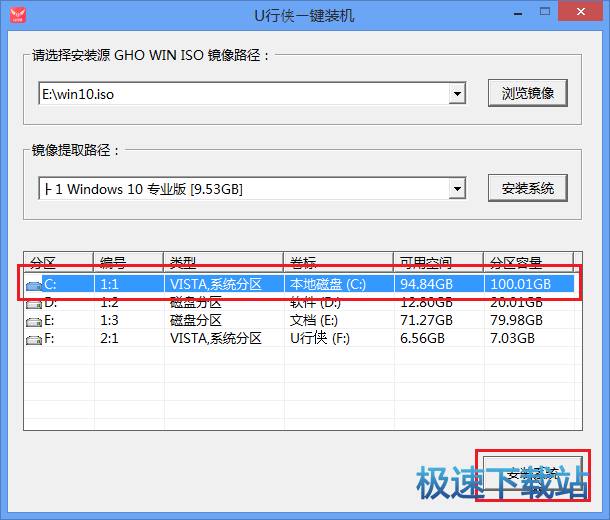
Task: Sort by the 卷标 column header
Action: pos(338,263)
